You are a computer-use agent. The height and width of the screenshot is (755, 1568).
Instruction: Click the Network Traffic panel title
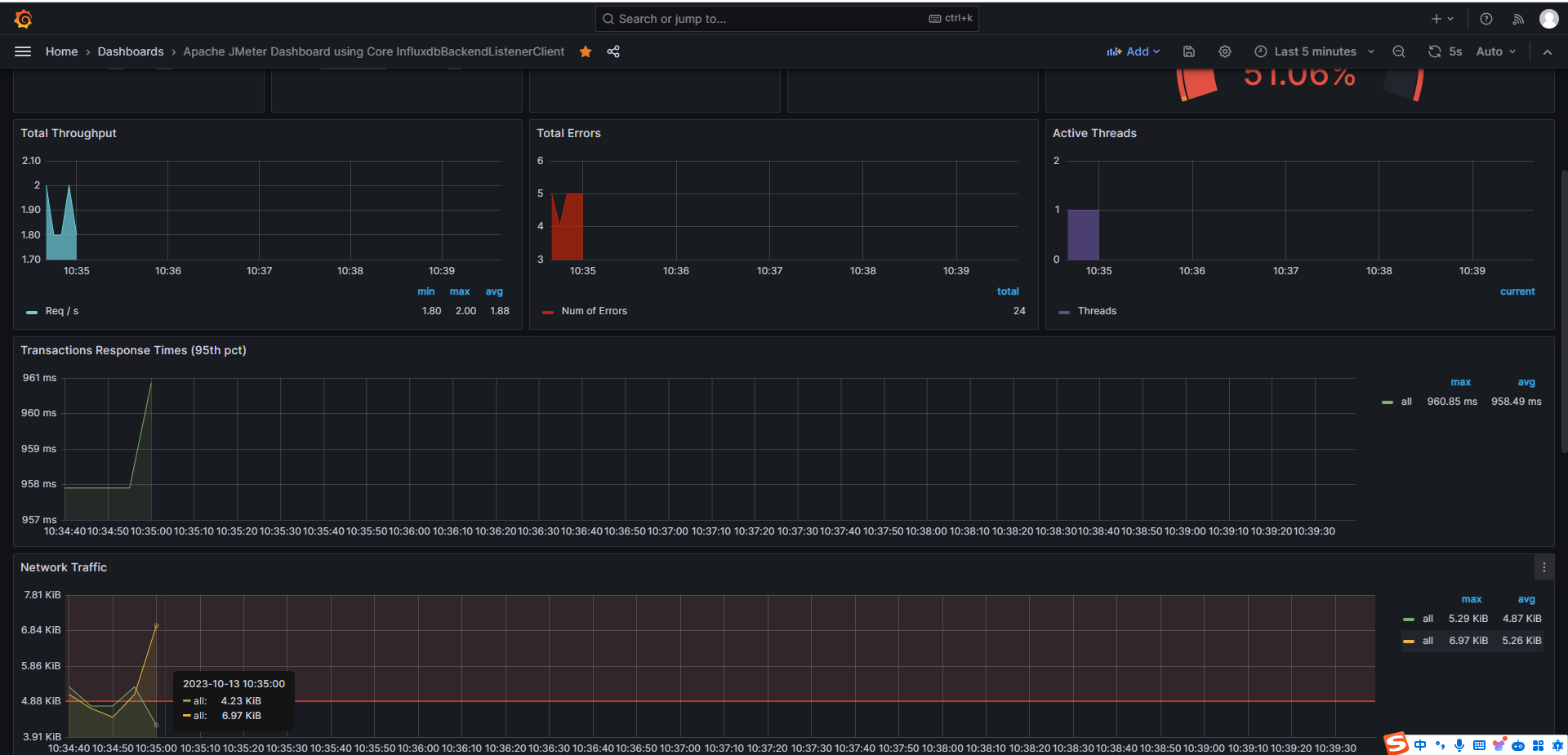(64, 567)
